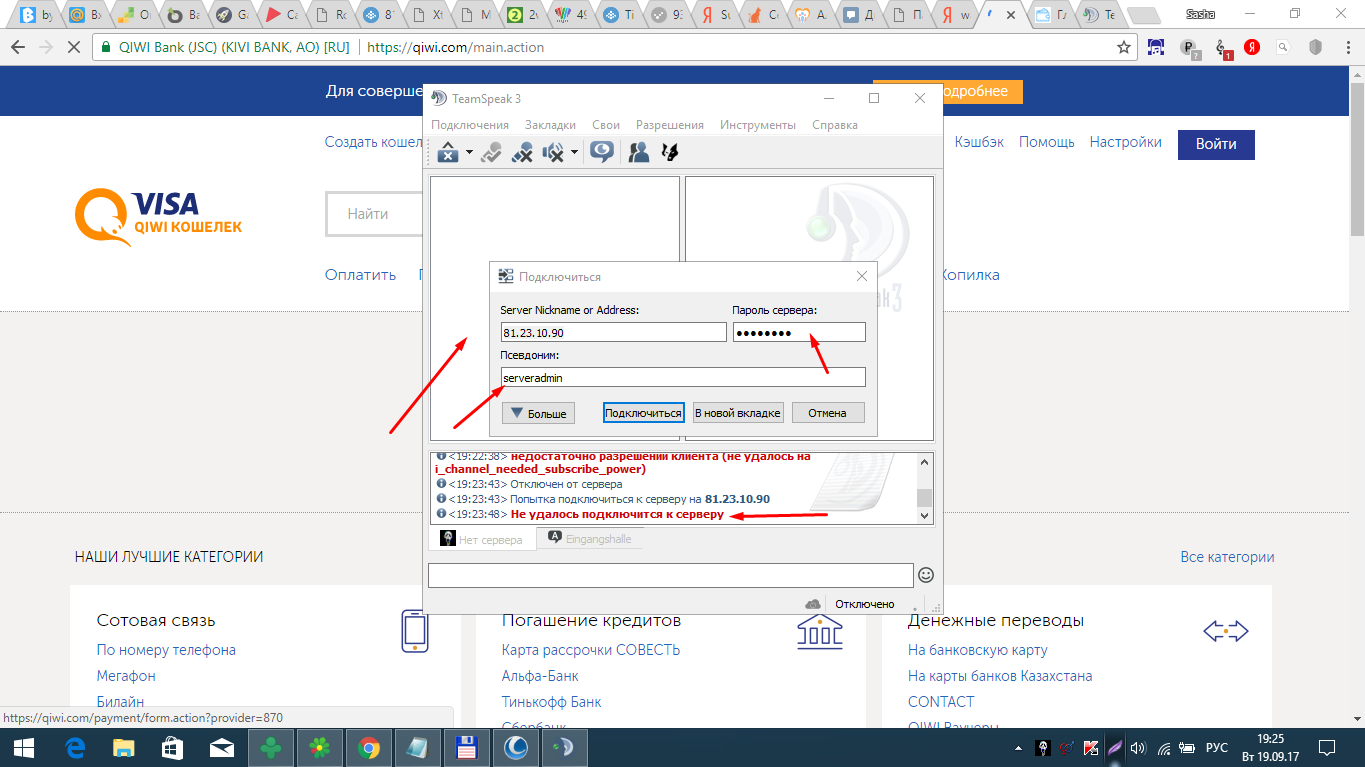
Task: Open the Помощь link on QIWI
Action: click(1047, 142)
